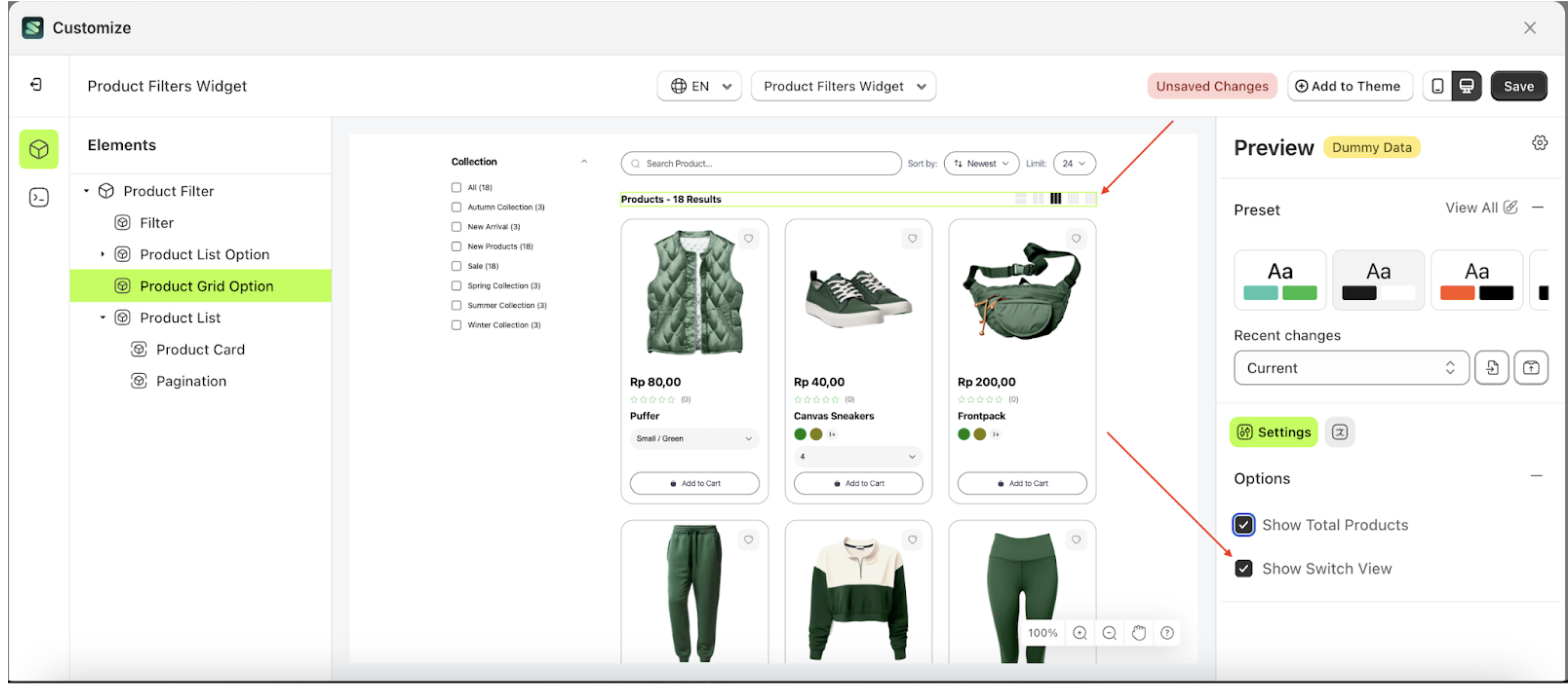Select the teal and green preset swatch
1568x690 pixels.
1280,280
